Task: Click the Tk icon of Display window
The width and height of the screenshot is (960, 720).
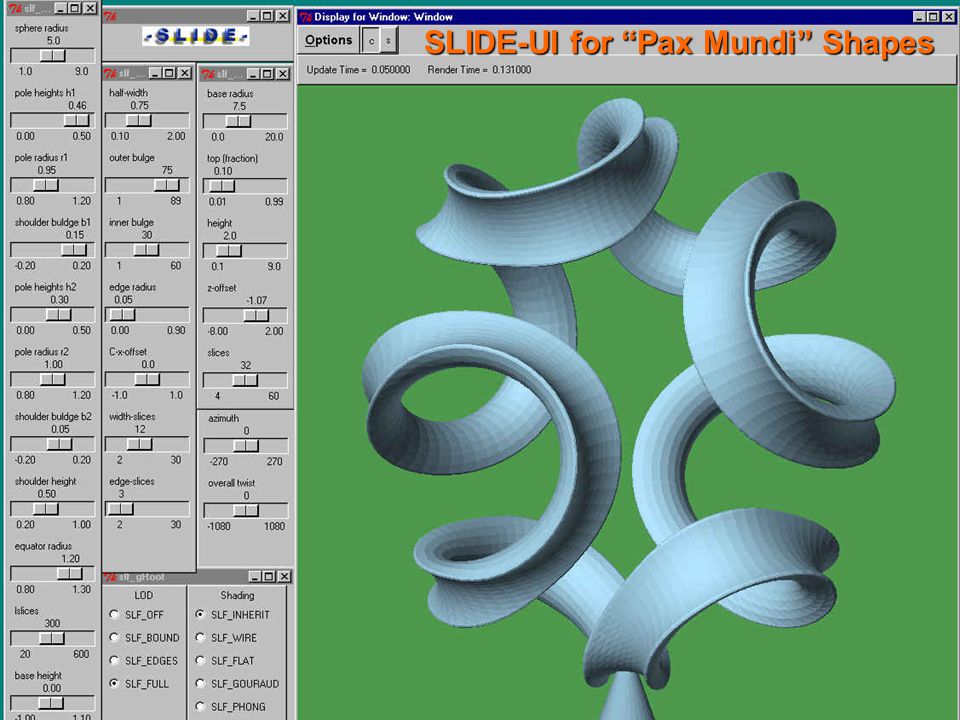Action: point(306,17)
